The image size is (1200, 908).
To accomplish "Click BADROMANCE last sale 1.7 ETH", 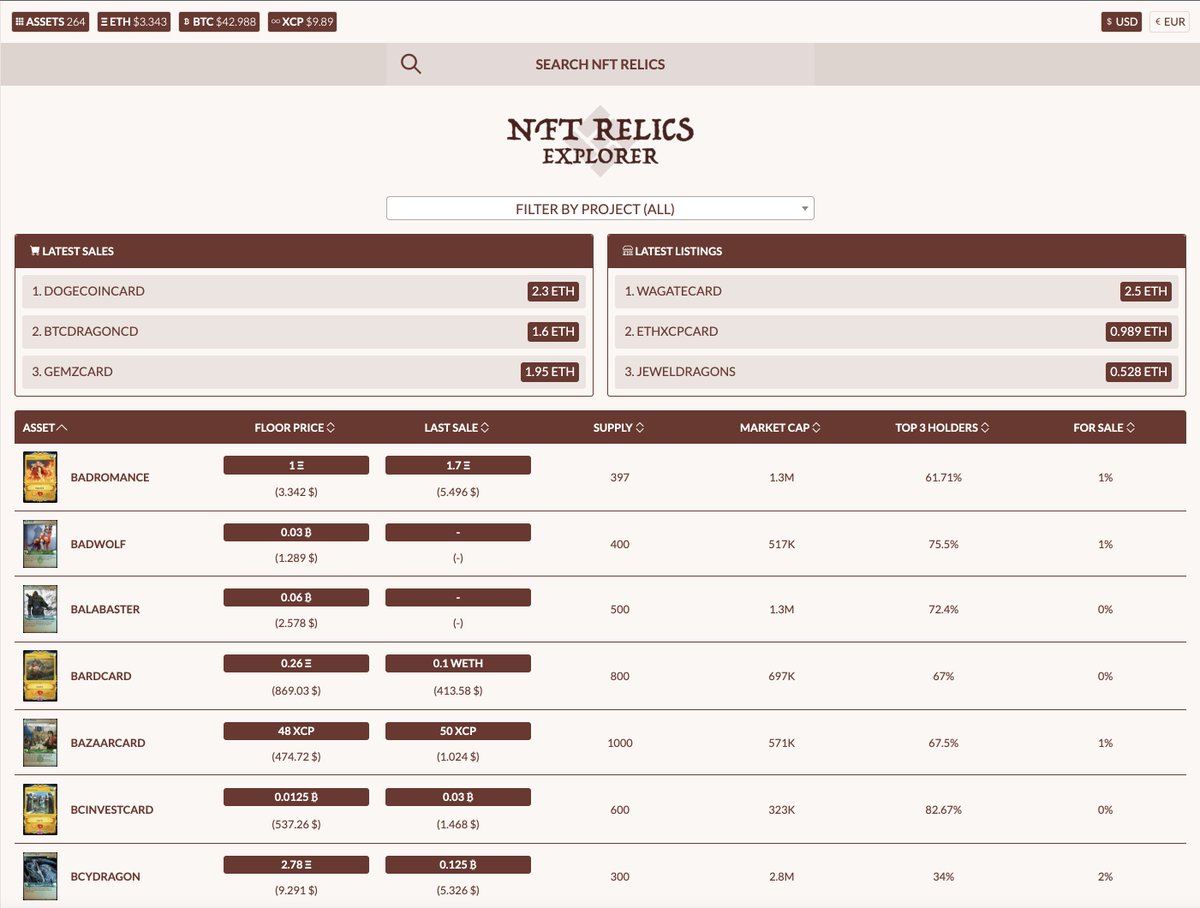I will click(458, 465).
